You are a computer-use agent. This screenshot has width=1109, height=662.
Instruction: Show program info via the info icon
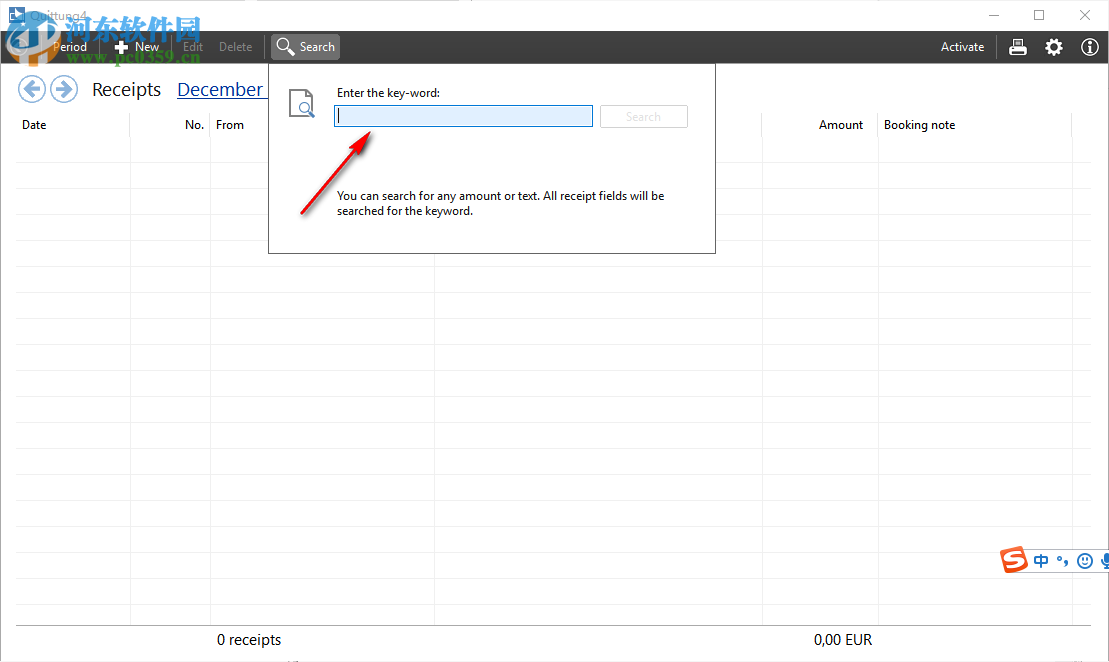point(1090,46)
